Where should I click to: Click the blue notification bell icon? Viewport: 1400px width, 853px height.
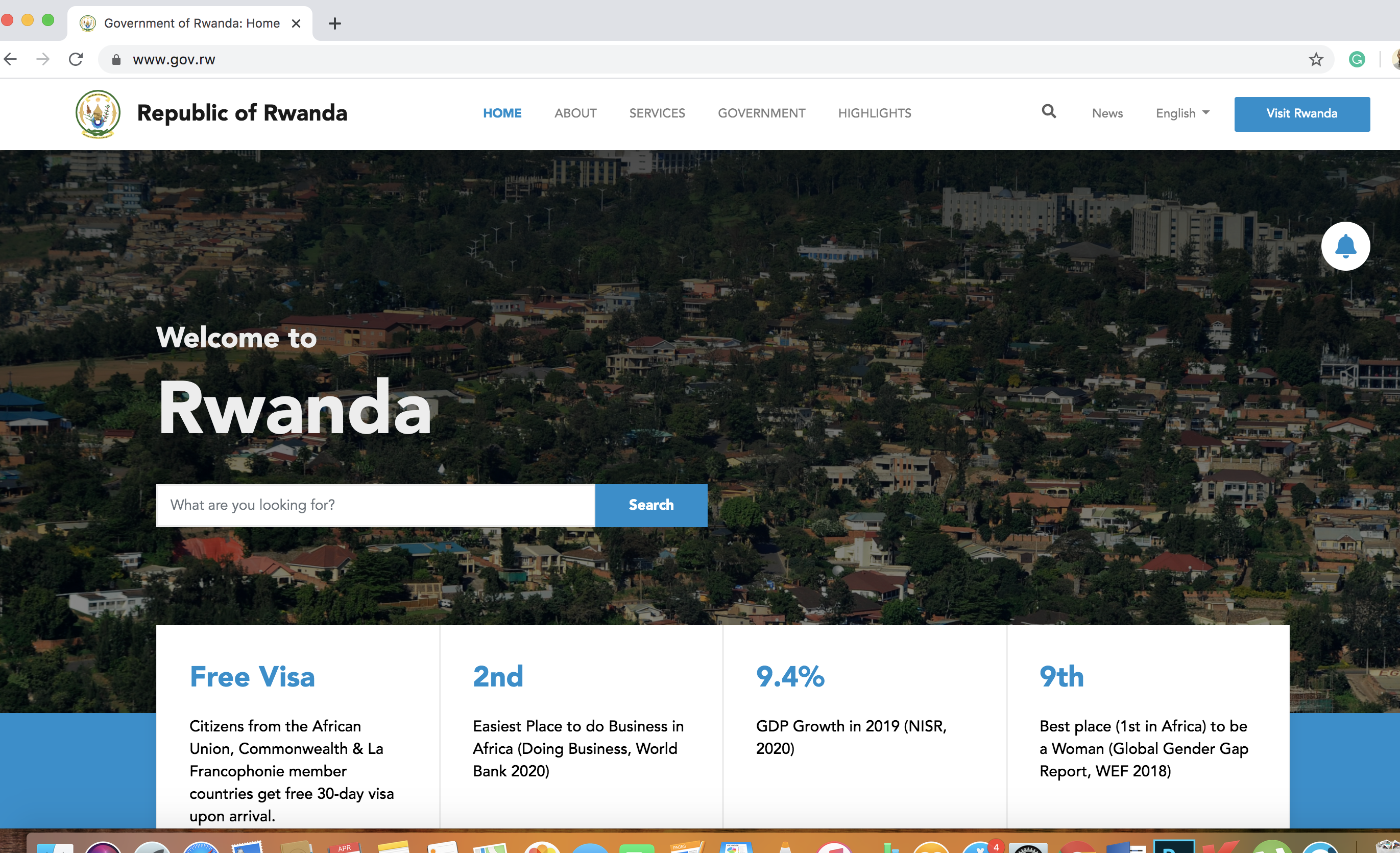(1345, 247)
